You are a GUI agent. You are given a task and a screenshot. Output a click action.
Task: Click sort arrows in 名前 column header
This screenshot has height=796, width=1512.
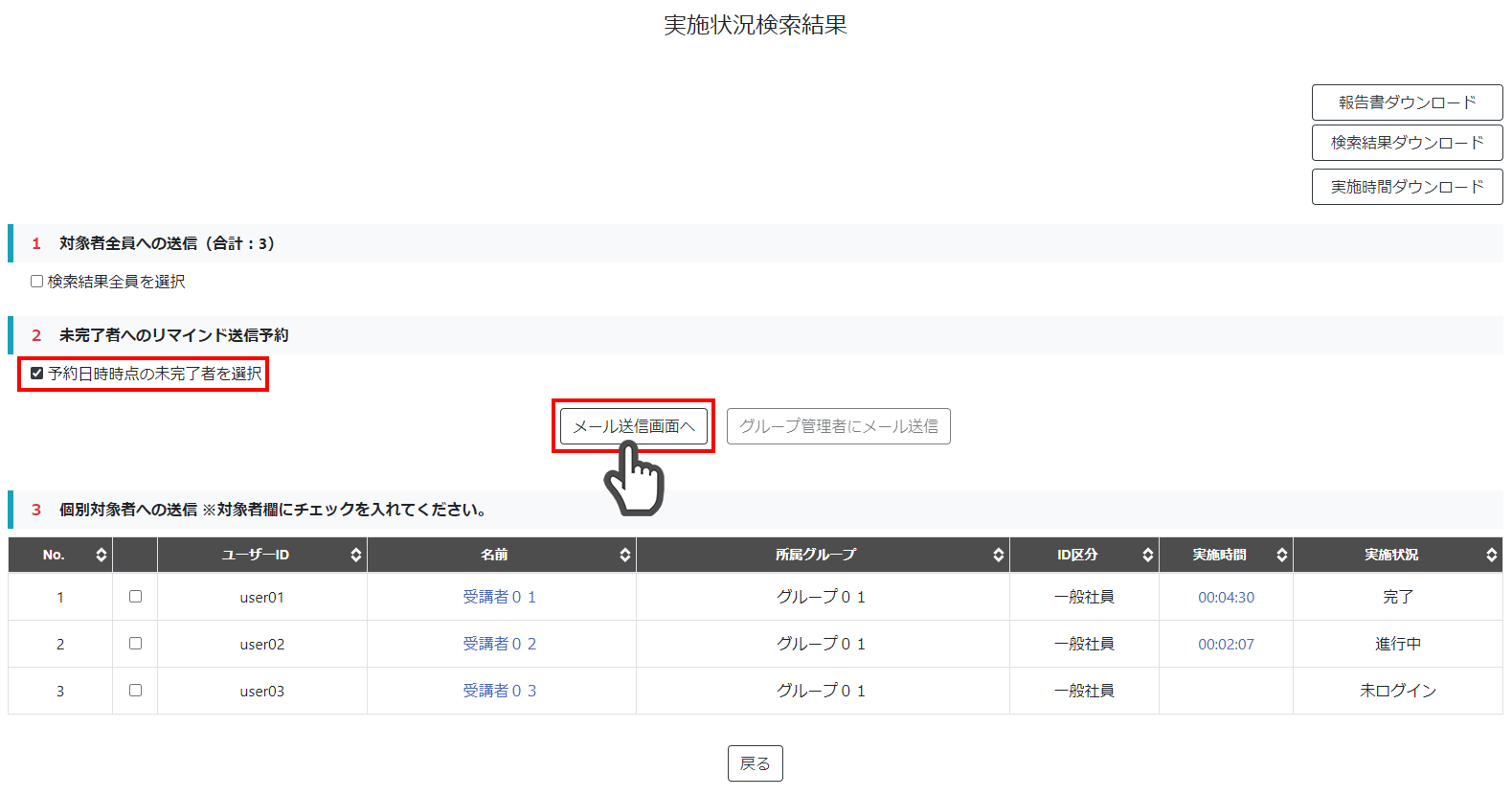pyautogui.click(x=624, y=555)
